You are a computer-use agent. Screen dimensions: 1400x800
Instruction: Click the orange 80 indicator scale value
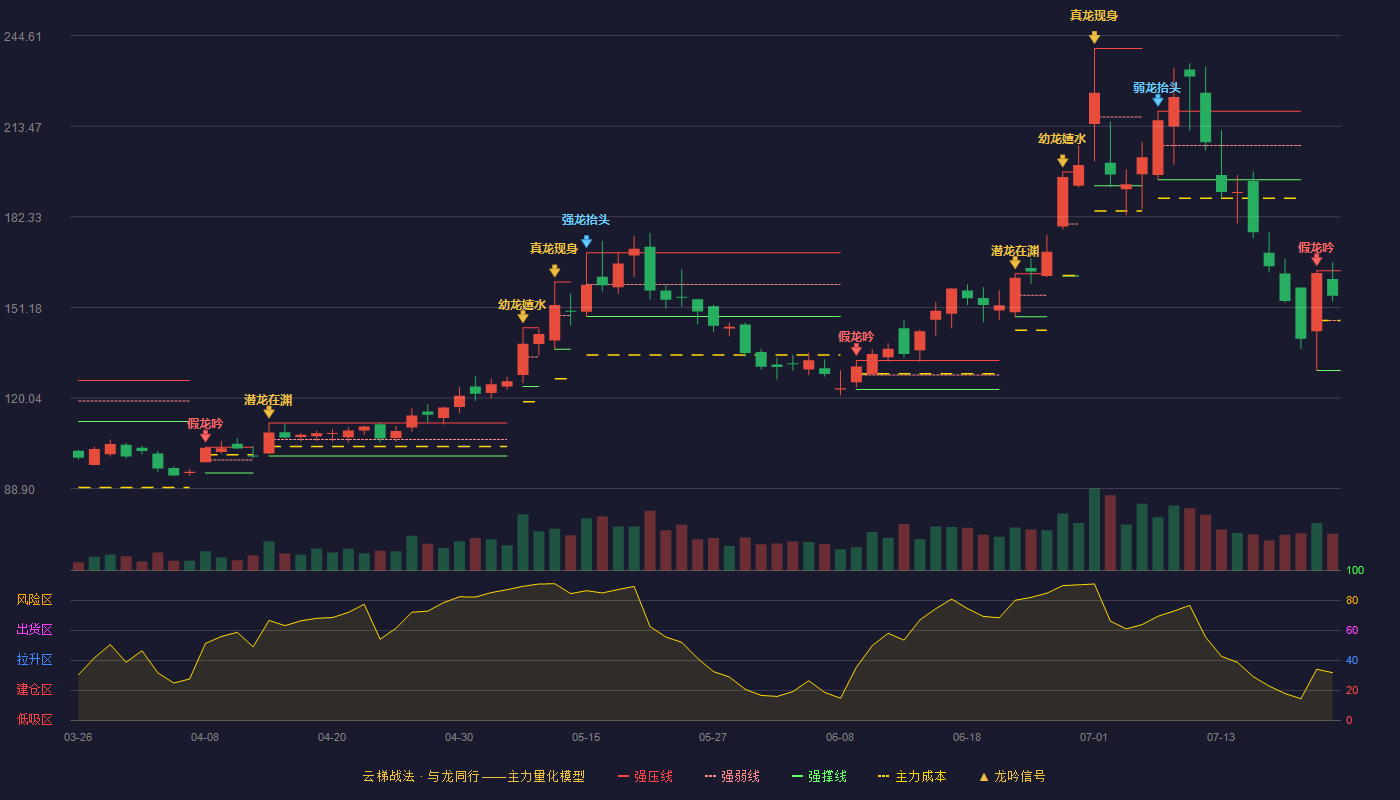(x=1352, y=600)
